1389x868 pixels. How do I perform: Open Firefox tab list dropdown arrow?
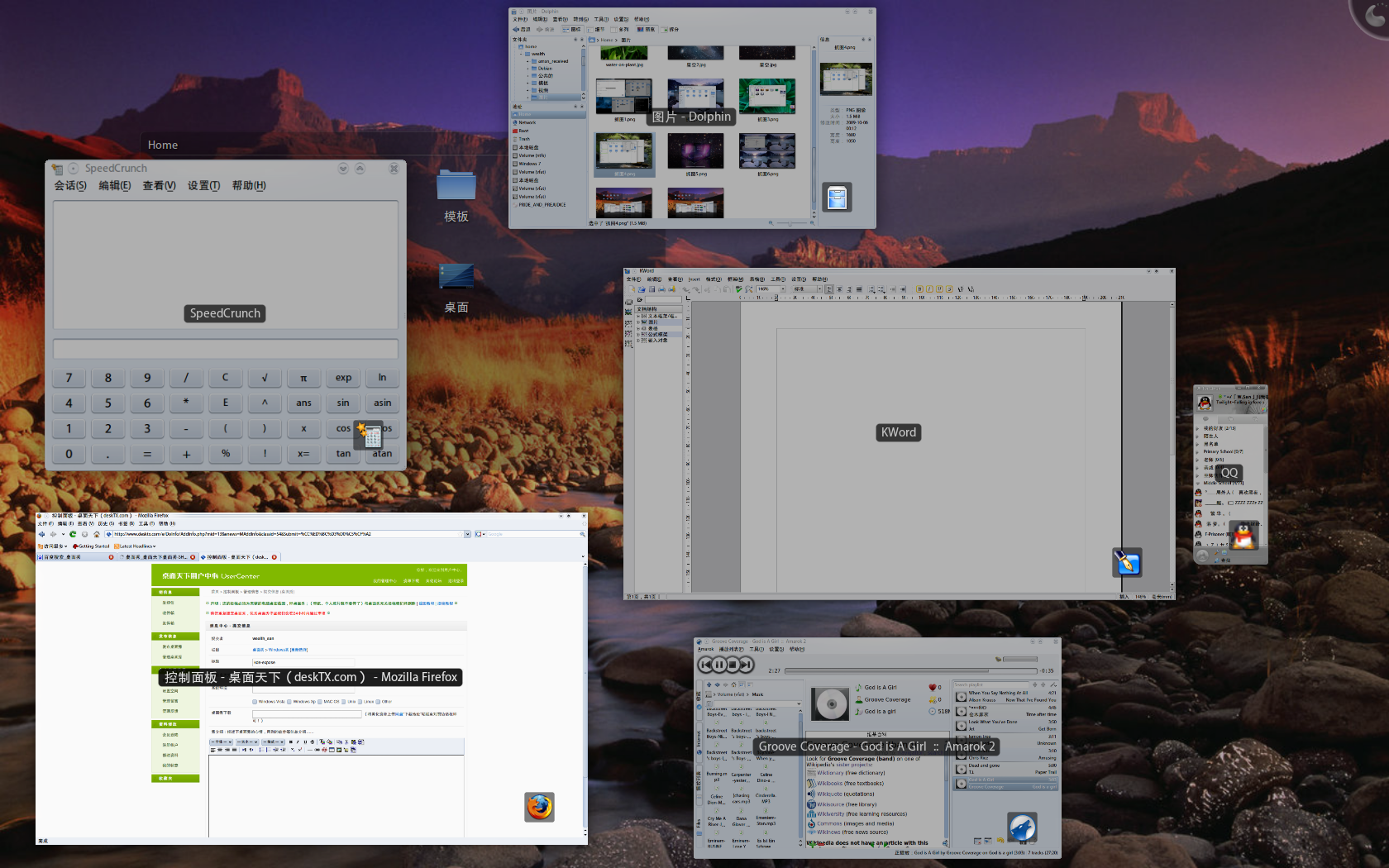pos(583,557)
